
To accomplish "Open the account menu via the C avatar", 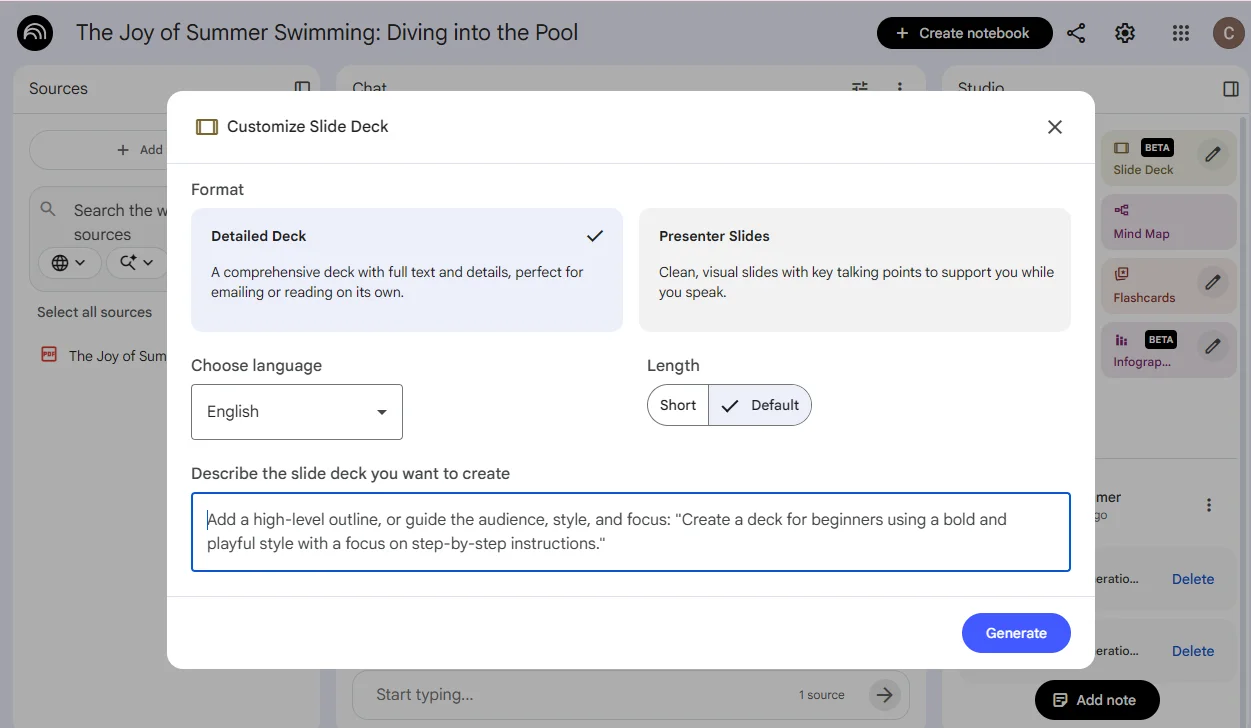I will [1228, 33].
